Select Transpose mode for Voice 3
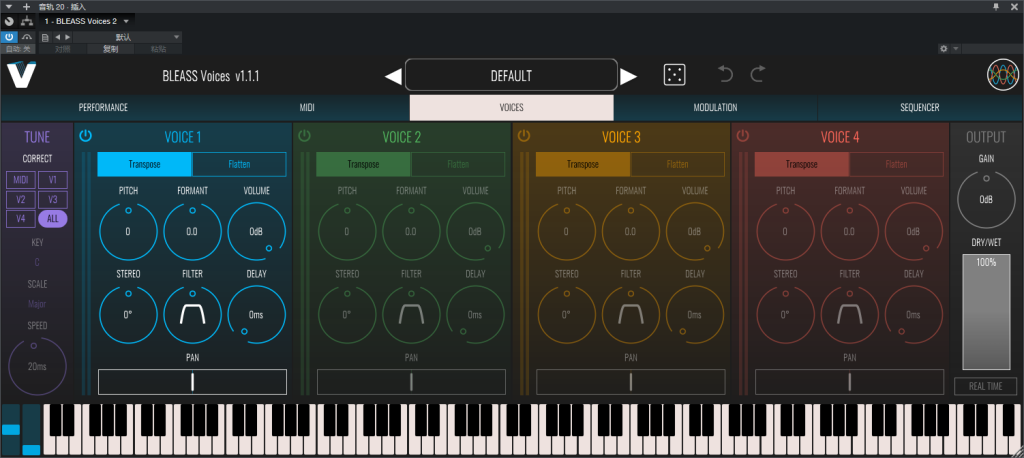The width and height of the screenshot is (1024, 458). (x=583, y=165)
